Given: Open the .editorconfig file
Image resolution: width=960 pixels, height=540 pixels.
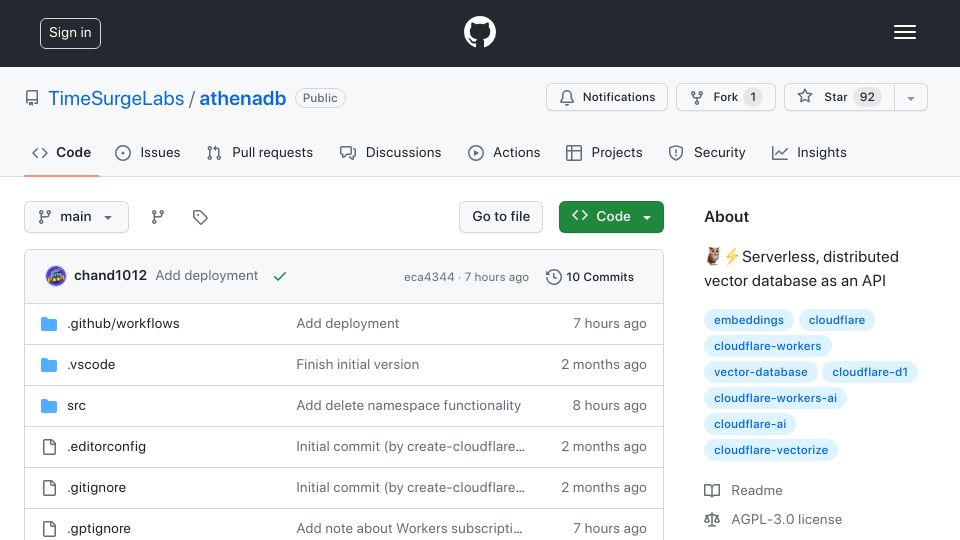Looking at the screenshot, I should click(107, 446).
